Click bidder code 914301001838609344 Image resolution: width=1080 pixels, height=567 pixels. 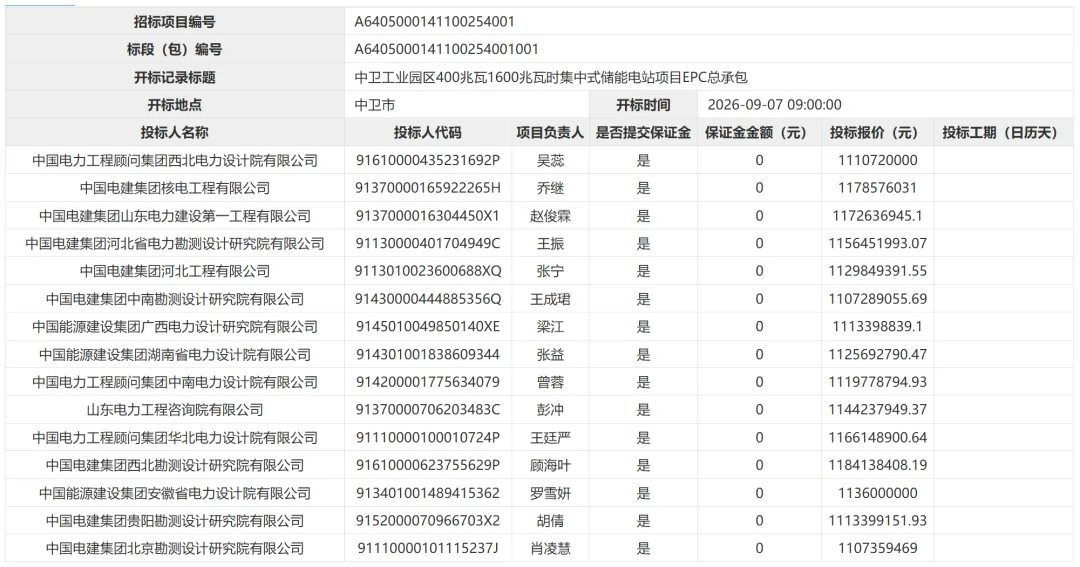pyautogui.click(x=428, y=354)
